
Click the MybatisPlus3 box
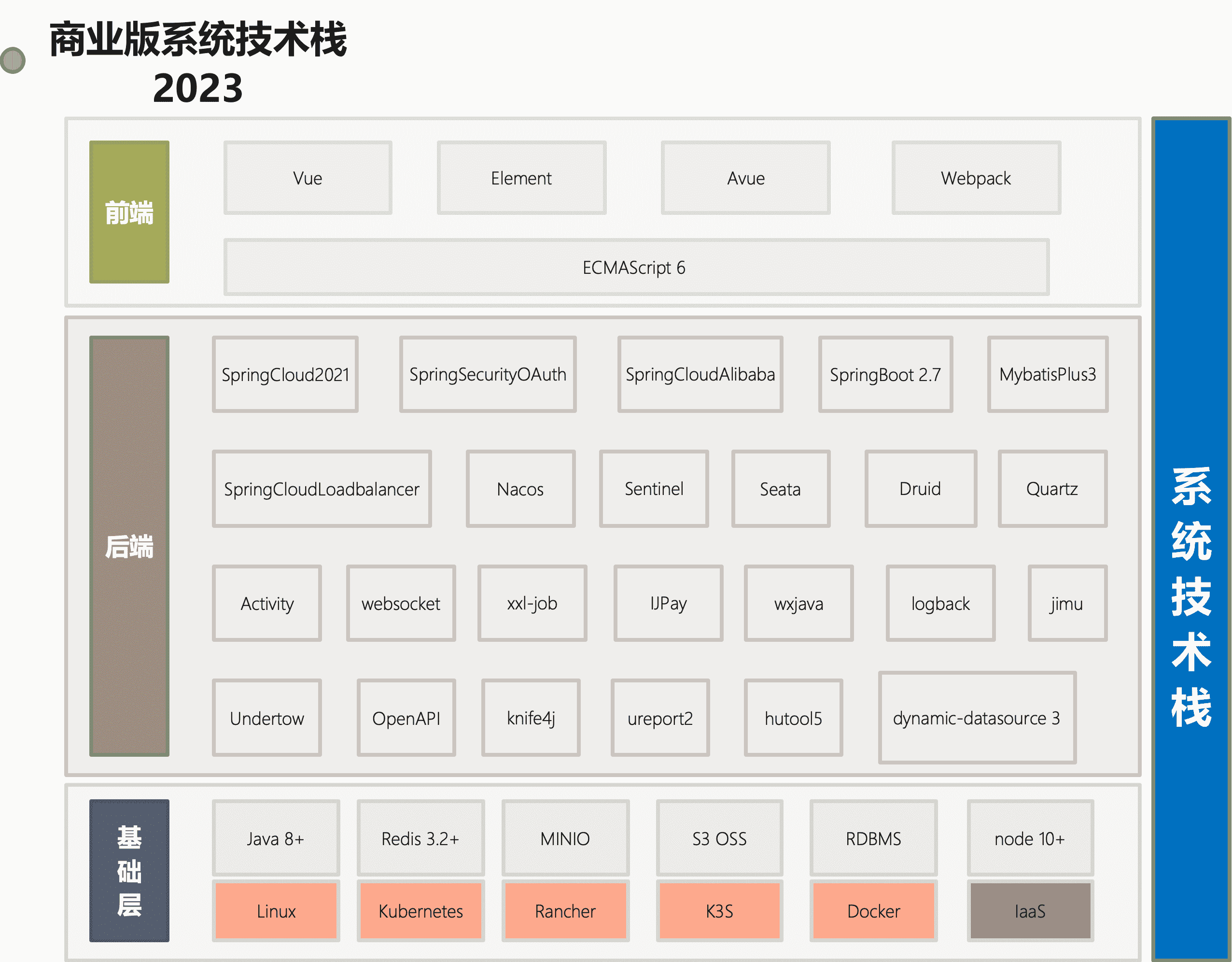point(1048,374)
